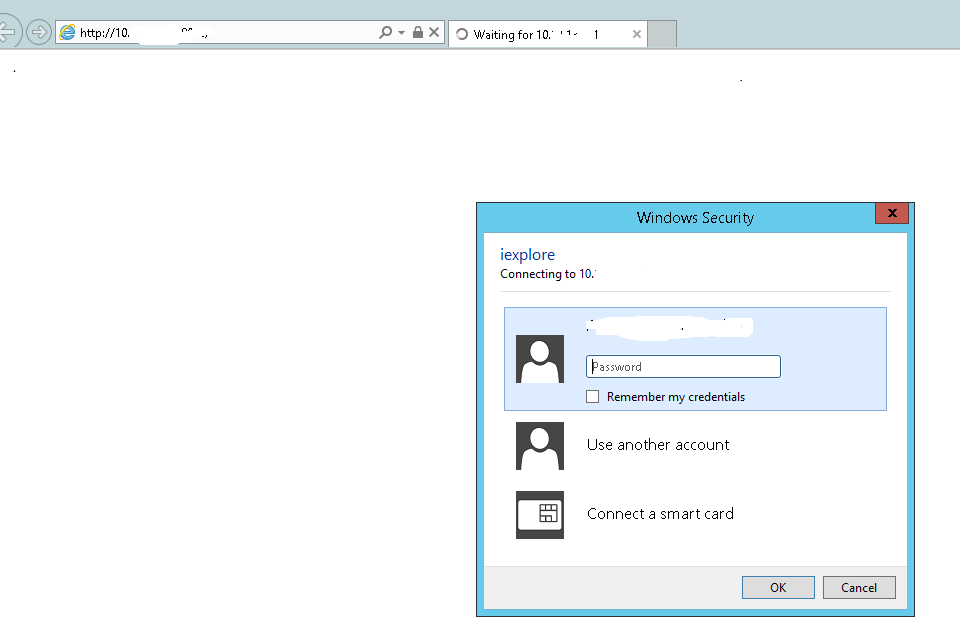Viewport: 960px width, 636px height.
Task: Click the browser Forward arrow button
Action: [x=39, y=32]
